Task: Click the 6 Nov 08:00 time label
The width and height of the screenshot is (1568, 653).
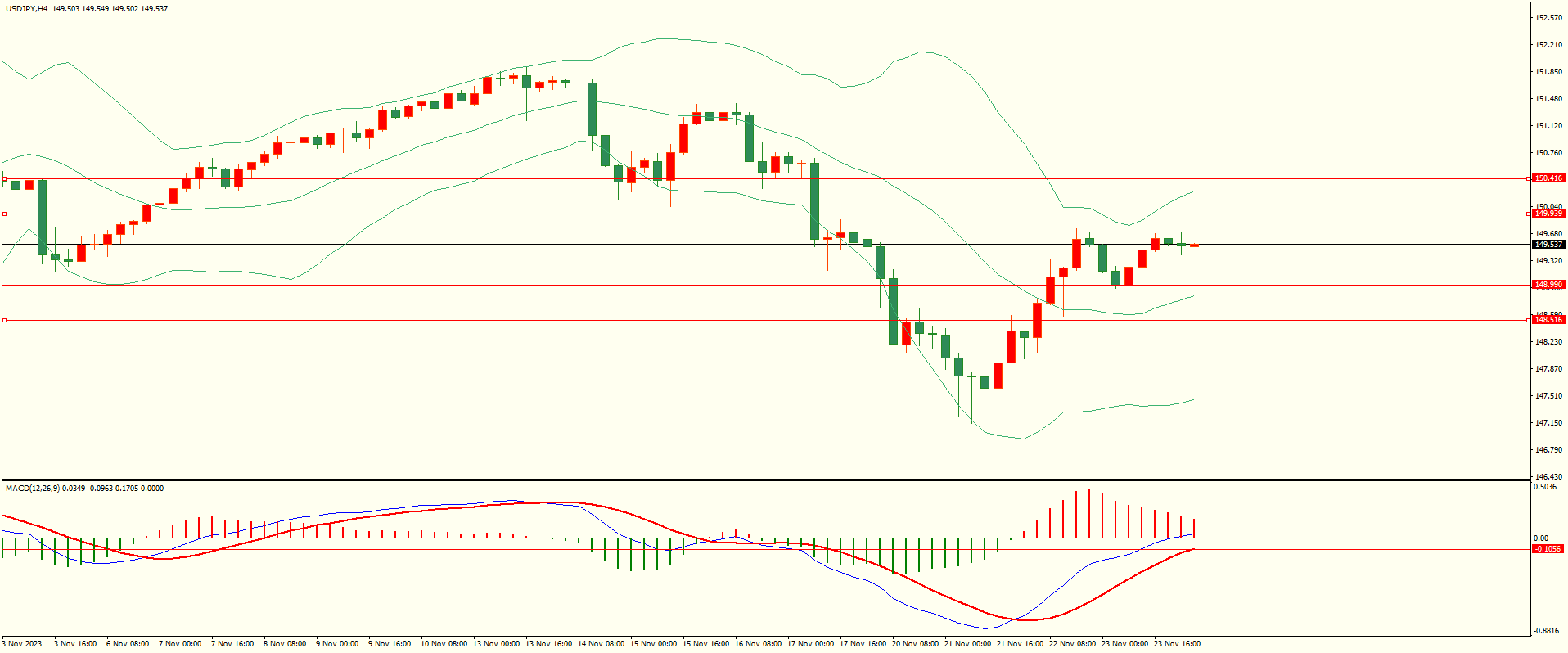Action: (x=128, y=644)
